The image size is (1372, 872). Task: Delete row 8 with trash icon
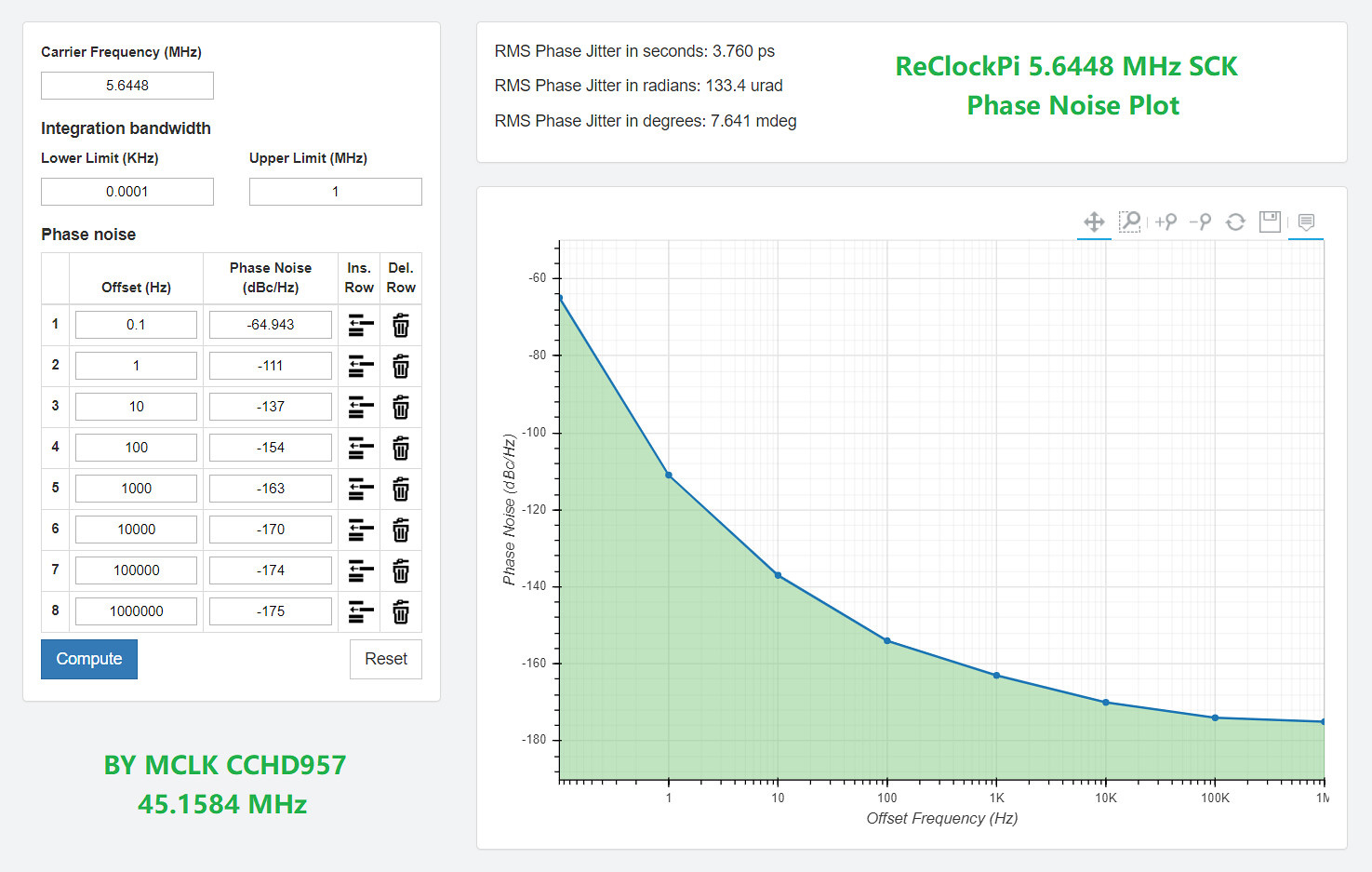[x=401, y=612]
